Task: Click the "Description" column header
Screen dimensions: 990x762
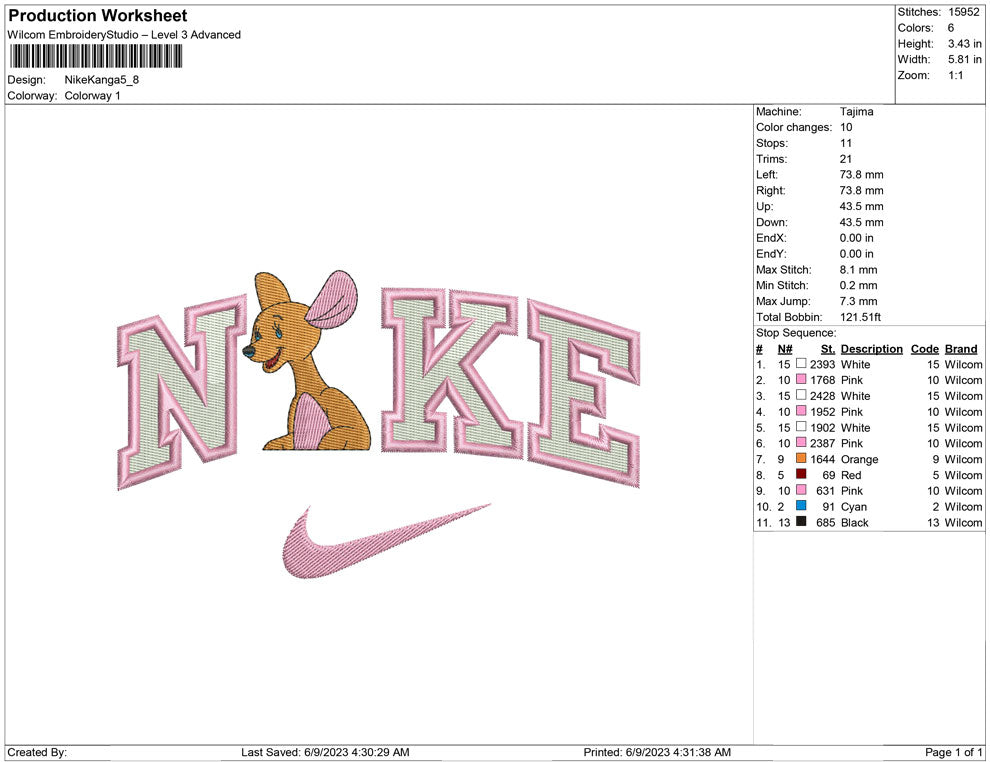Action: [x=872, y=349]
